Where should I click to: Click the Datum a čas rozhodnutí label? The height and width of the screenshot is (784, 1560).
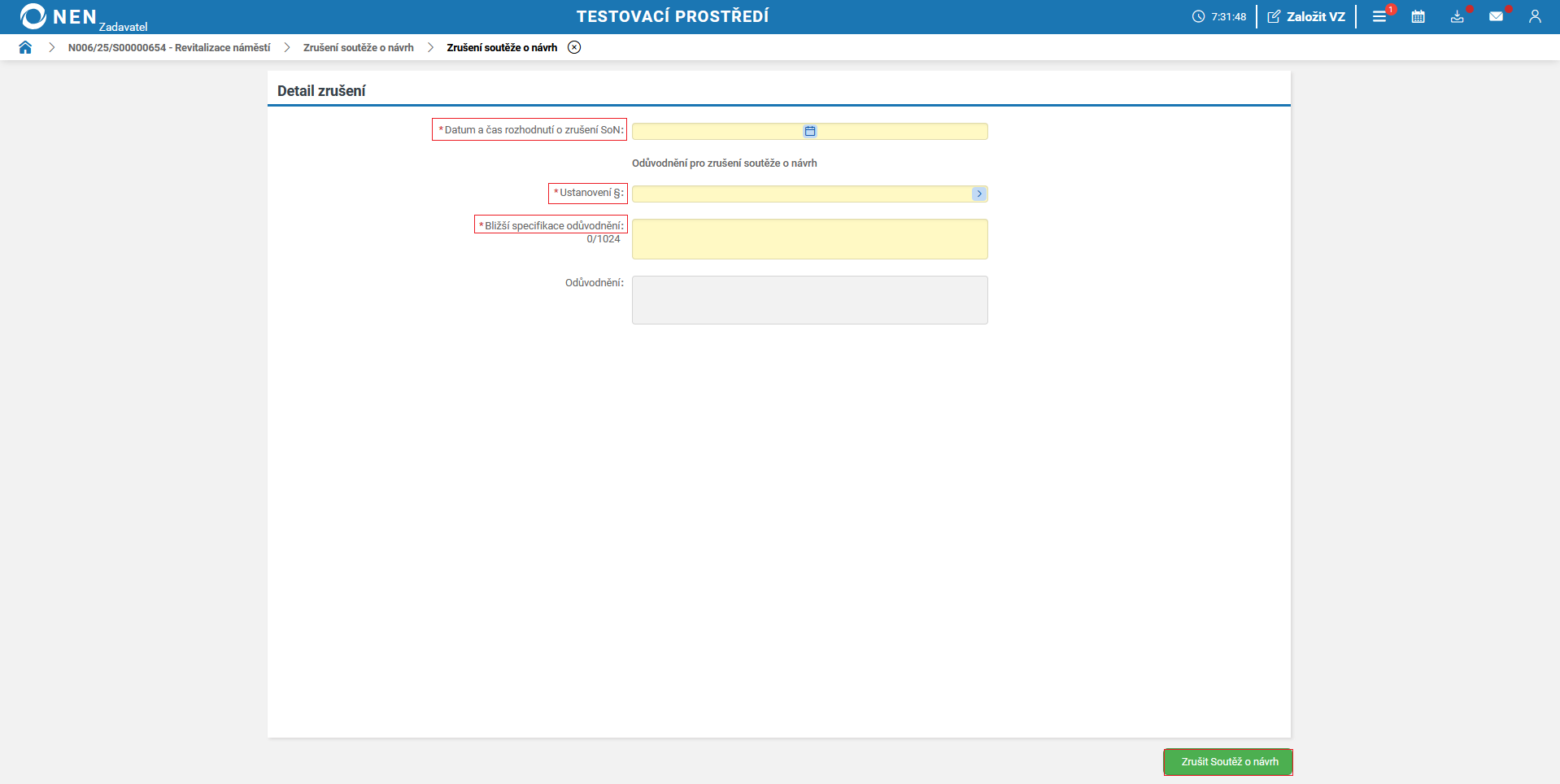point(531,130)
